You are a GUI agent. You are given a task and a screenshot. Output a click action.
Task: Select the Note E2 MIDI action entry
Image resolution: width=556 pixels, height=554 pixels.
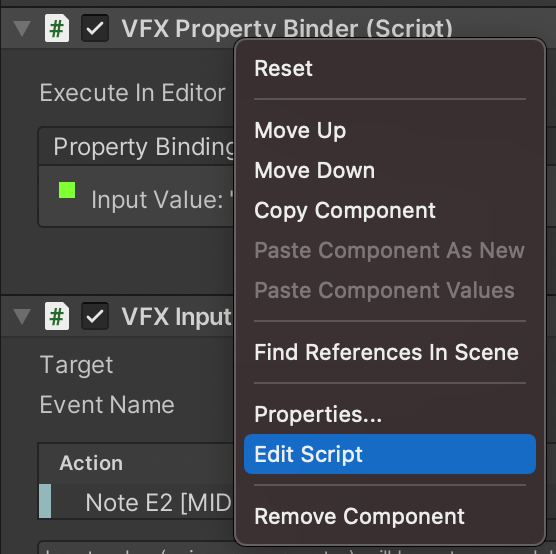136,502
